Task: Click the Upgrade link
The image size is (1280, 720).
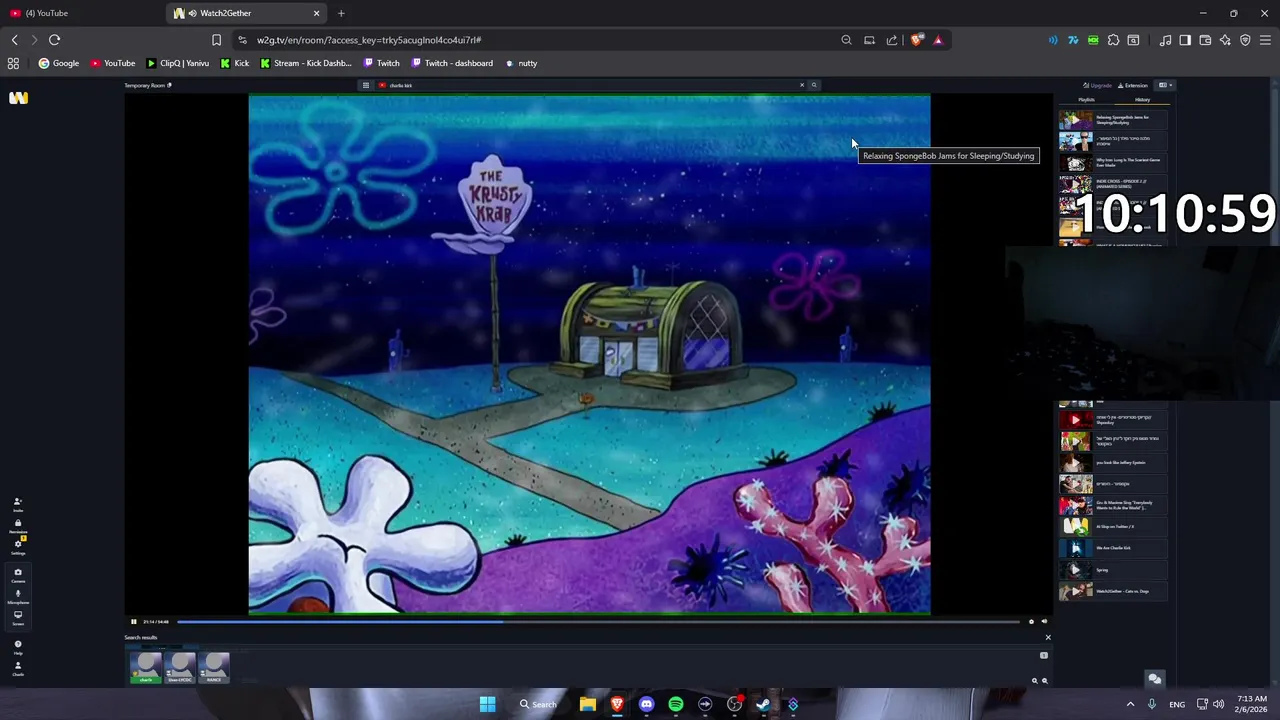Action: coord(1098,85)
